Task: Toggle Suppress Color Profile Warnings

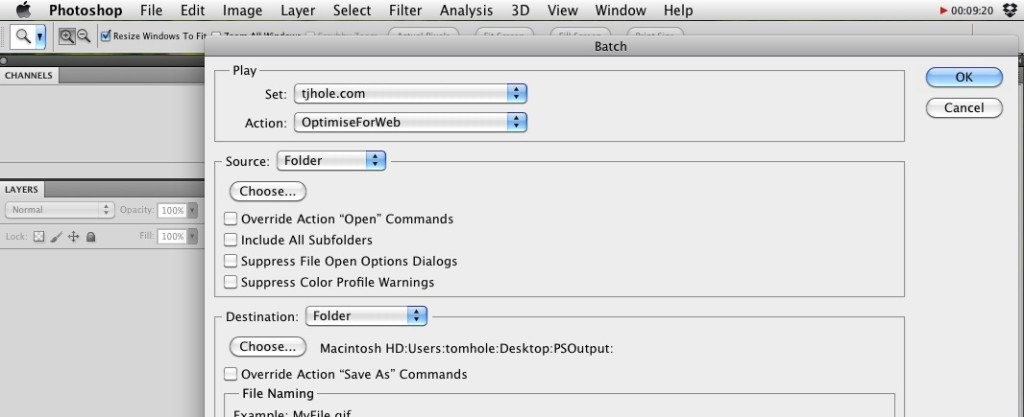Action: click(231, 282)
